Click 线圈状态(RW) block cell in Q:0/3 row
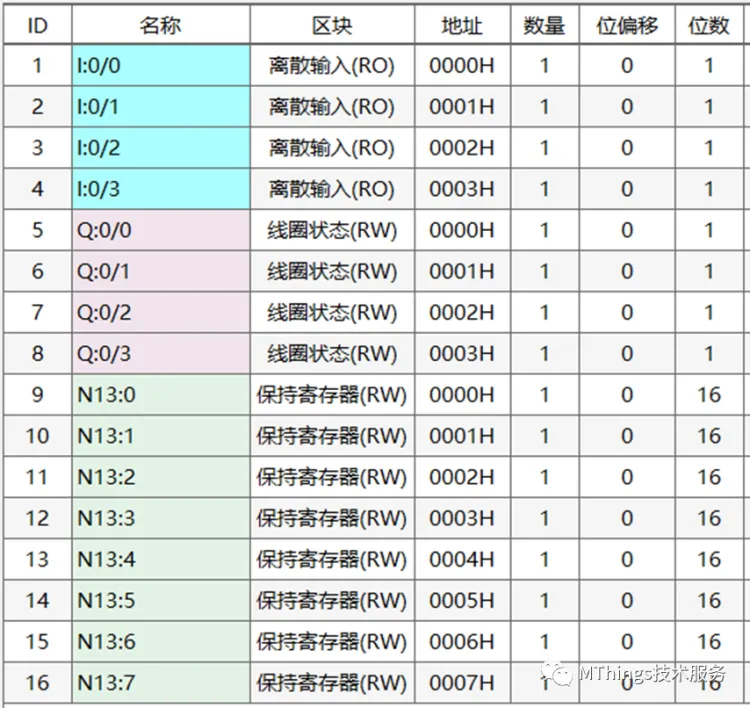The width and height of the screenshot is (750, 708). point(332,354)
